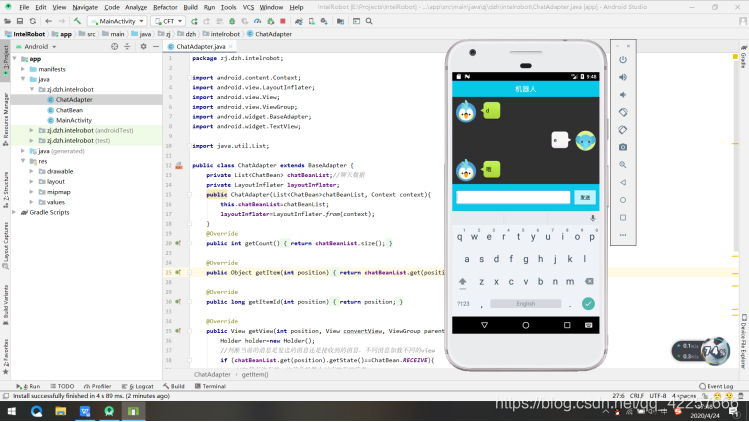Screen dimensions: 749x422
Task: Open the Terminal tool window tab
Action: (210, 386)
